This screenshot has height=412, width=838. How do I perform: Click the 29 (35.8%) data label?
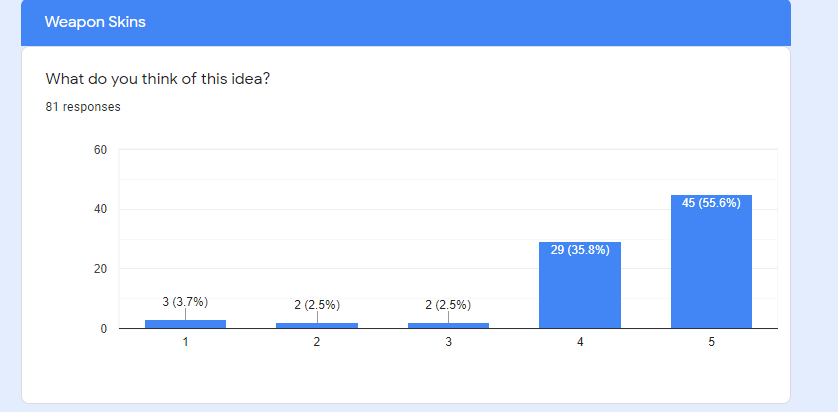(x=580, y=250)
